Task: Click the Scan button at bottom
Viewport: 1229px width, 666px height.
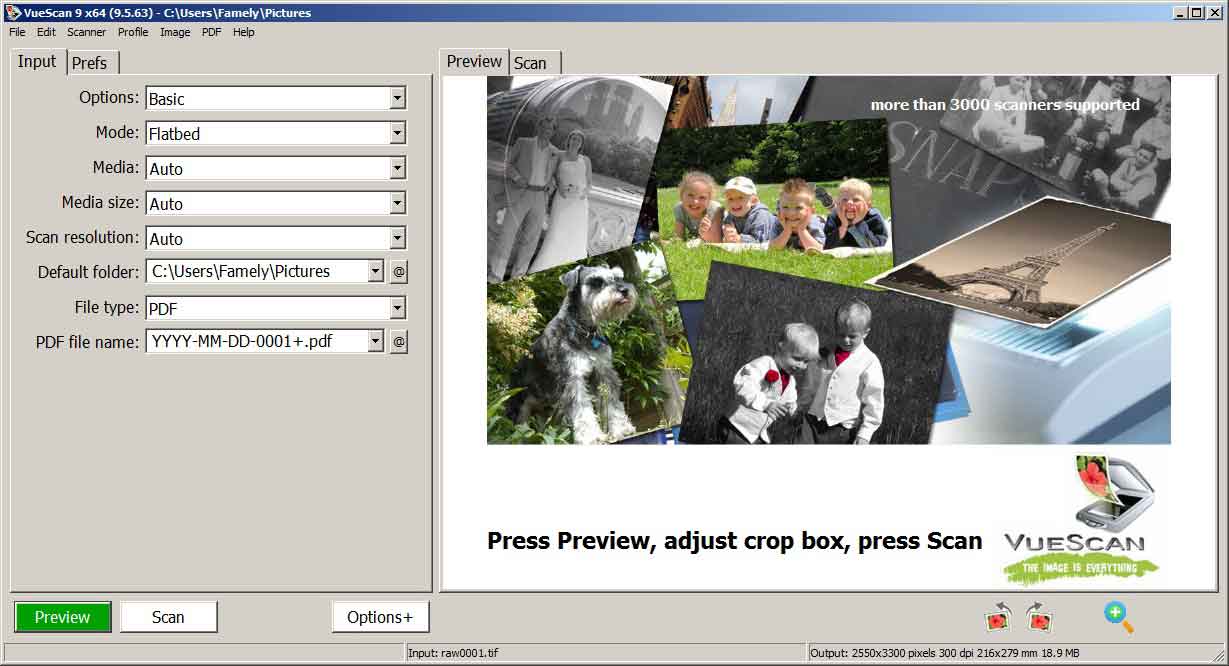Action: coord(168,617)
